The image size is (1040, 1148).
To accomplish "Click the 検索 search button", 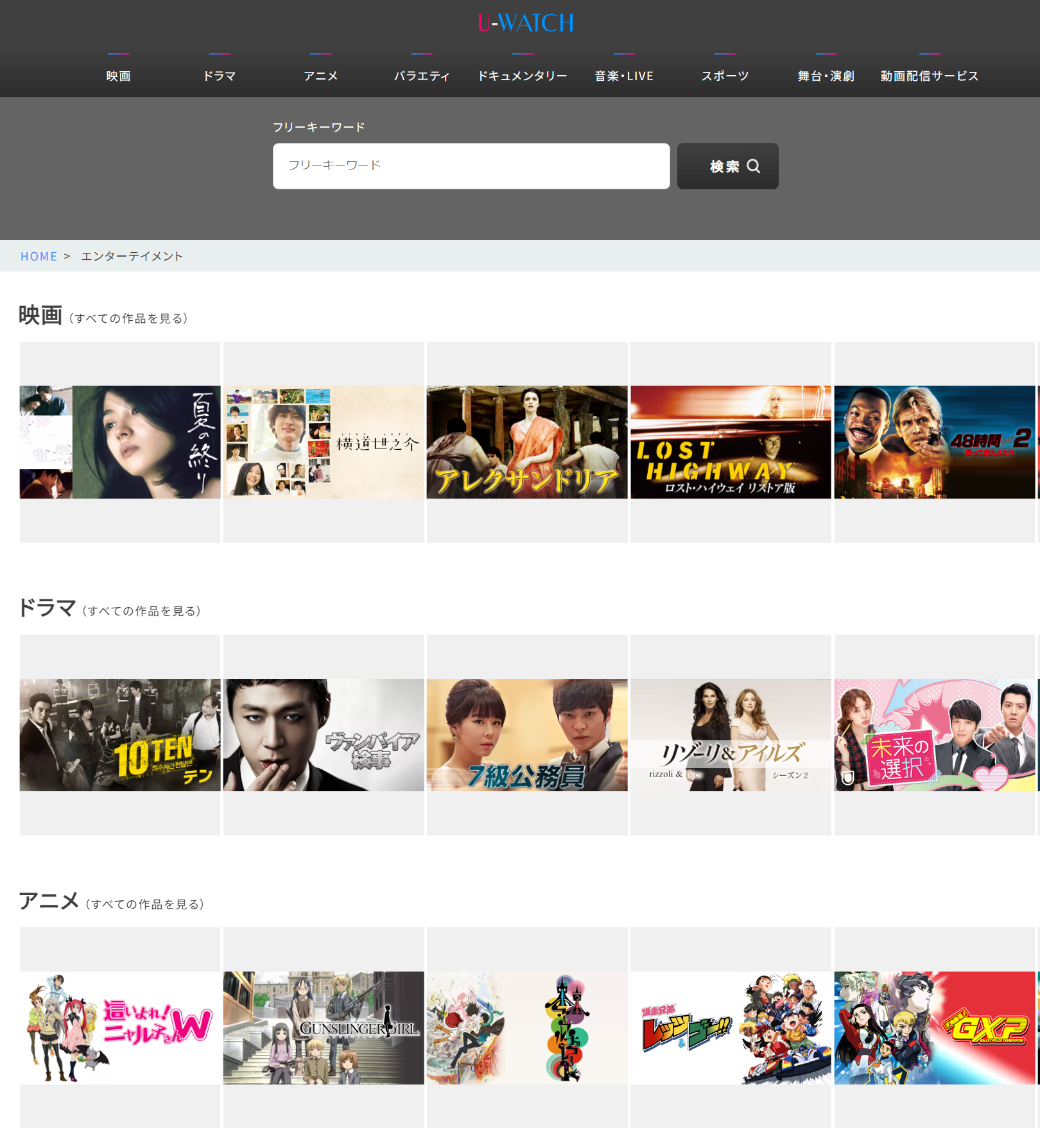I will coord(728,166).
